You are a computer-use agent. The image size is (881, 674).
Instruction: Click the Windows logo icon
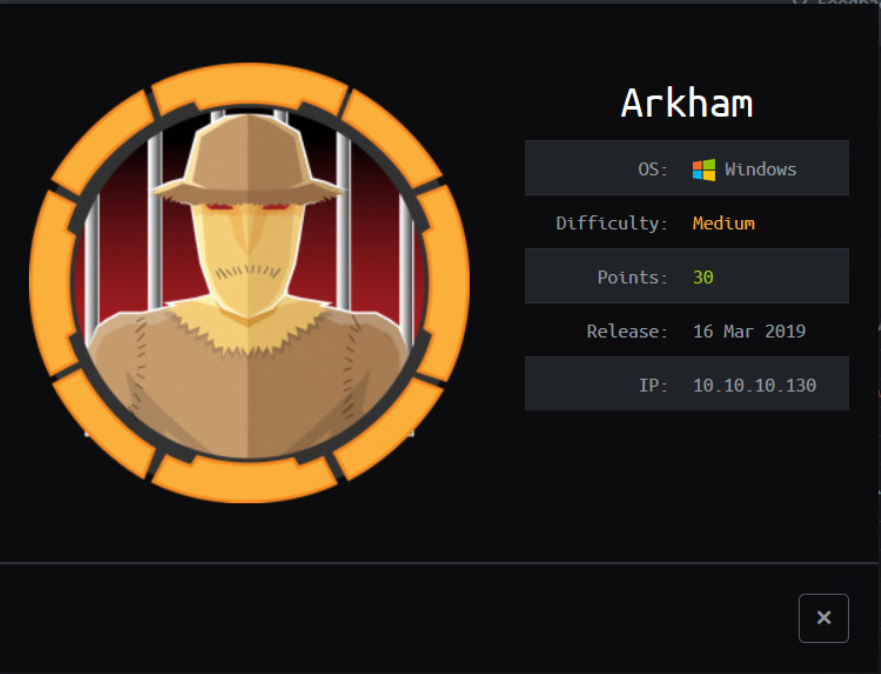tap(703, 170)
